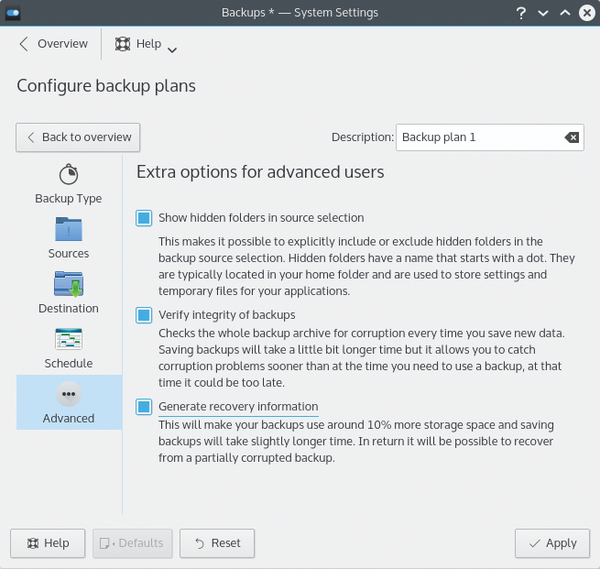Click the System Settings app icon in the title bar
Screen dimensions: 600x569
[13, 13]
